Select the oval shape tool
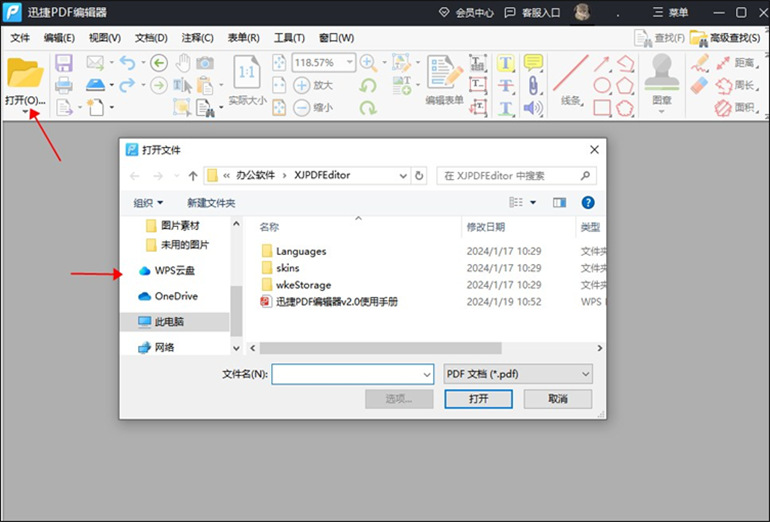 tap(602, 85)
